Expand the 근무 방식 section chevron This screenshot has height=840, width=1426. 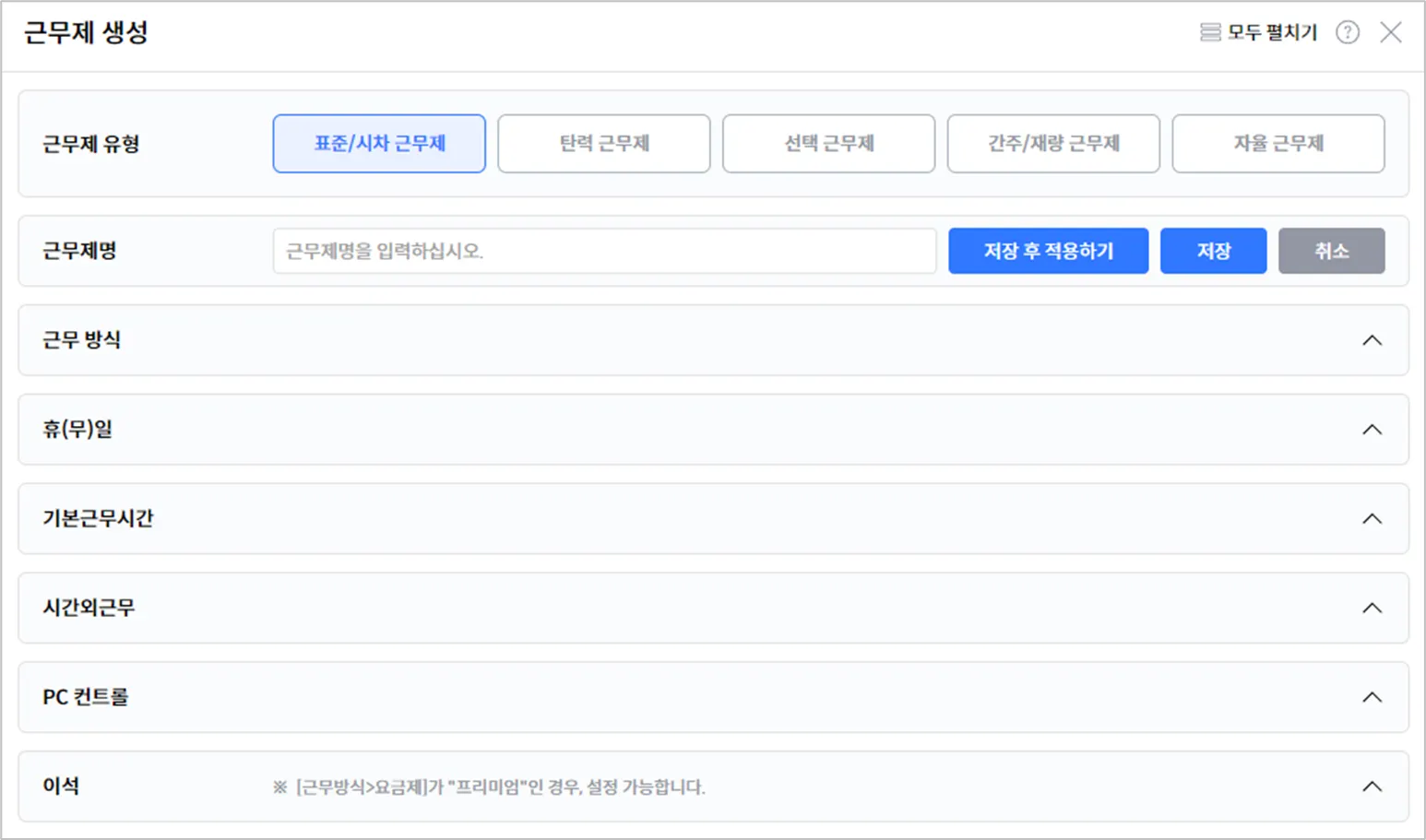tap(1373, 340)
